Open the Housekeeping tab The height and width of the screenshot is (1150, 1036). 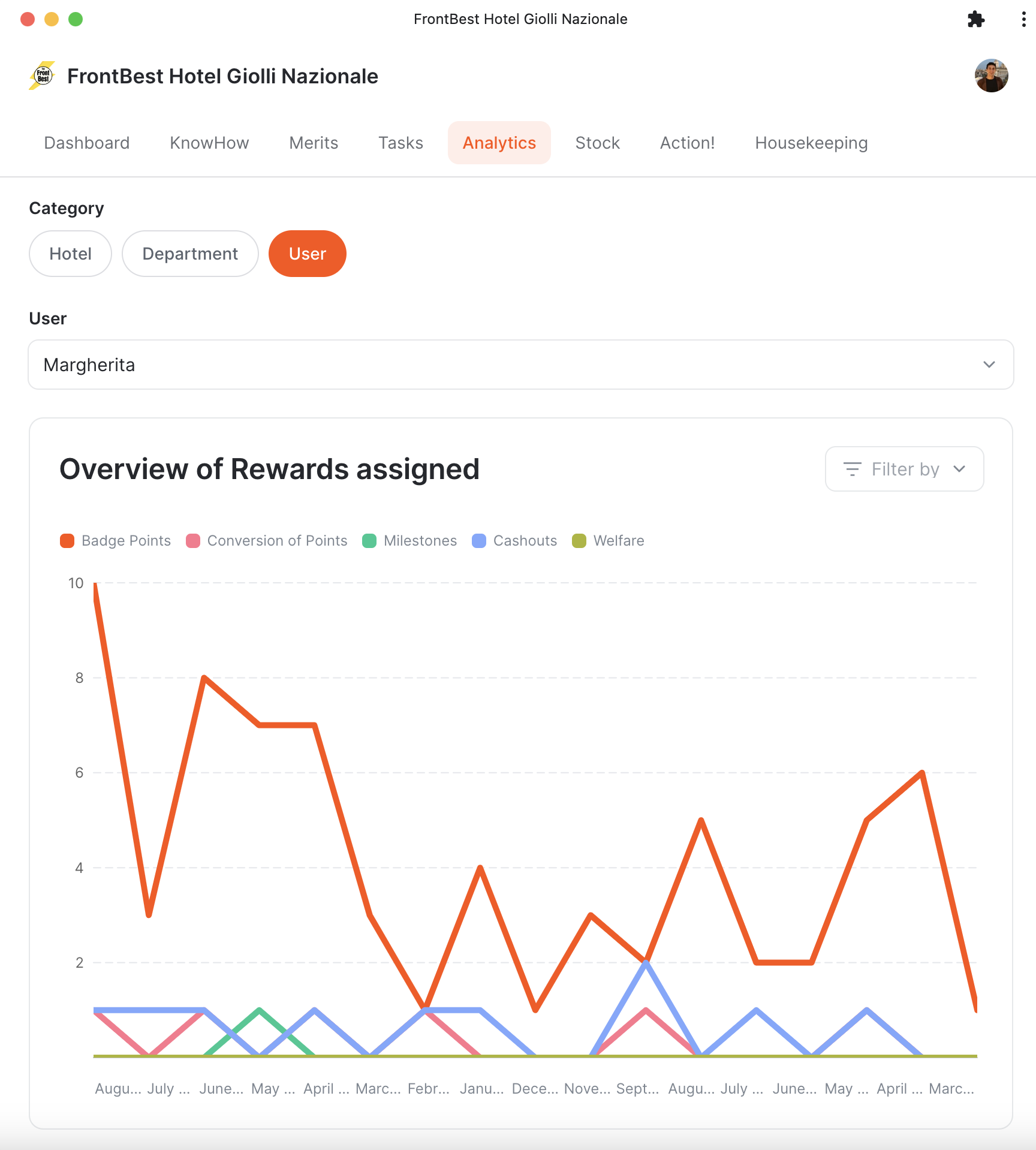click(x=811, y=143)
